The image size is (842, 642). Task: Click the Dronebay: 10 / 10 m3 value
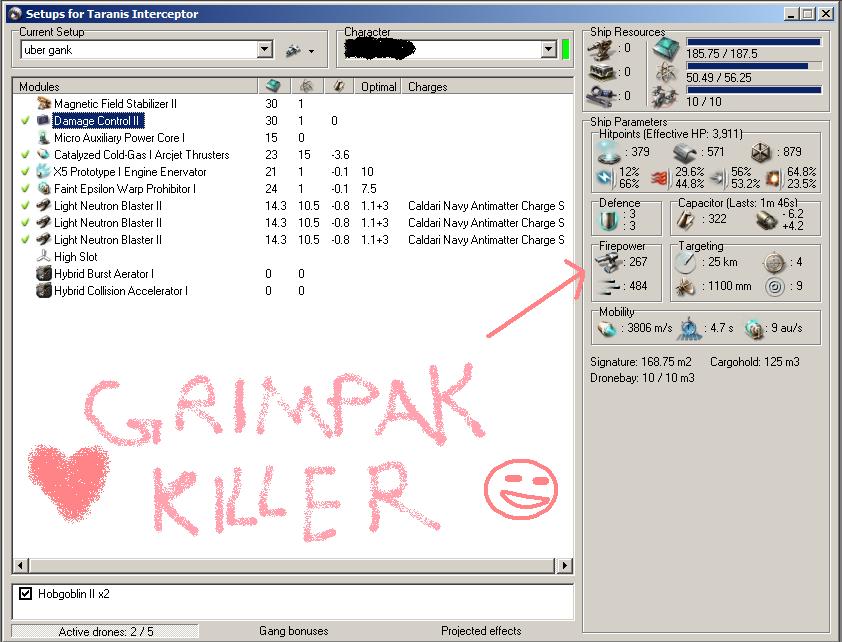click(642, 378)
